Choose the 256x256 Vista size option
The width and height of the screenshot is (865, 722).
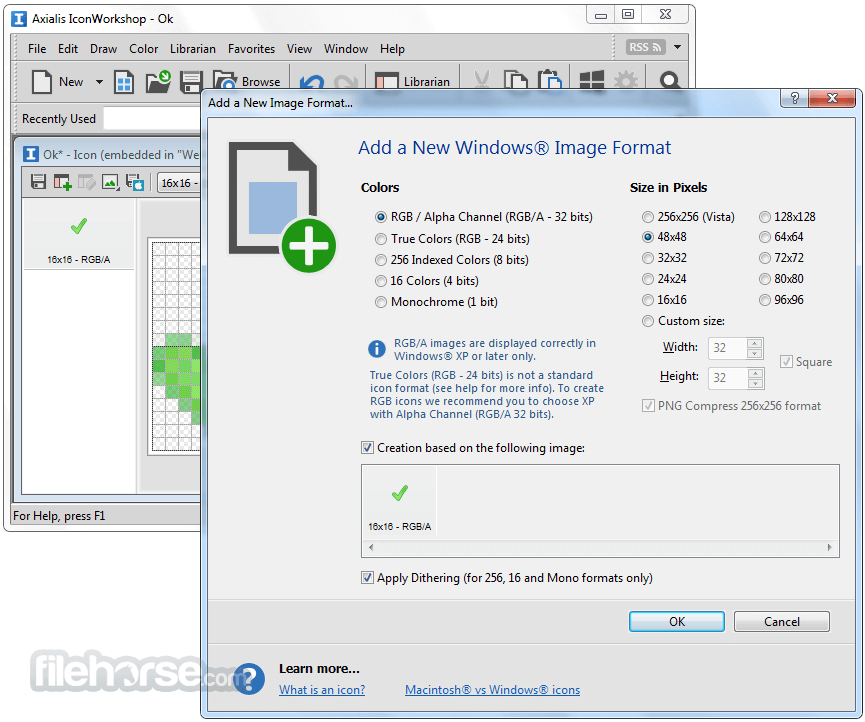pyautogui.click(x=648, y=216)
